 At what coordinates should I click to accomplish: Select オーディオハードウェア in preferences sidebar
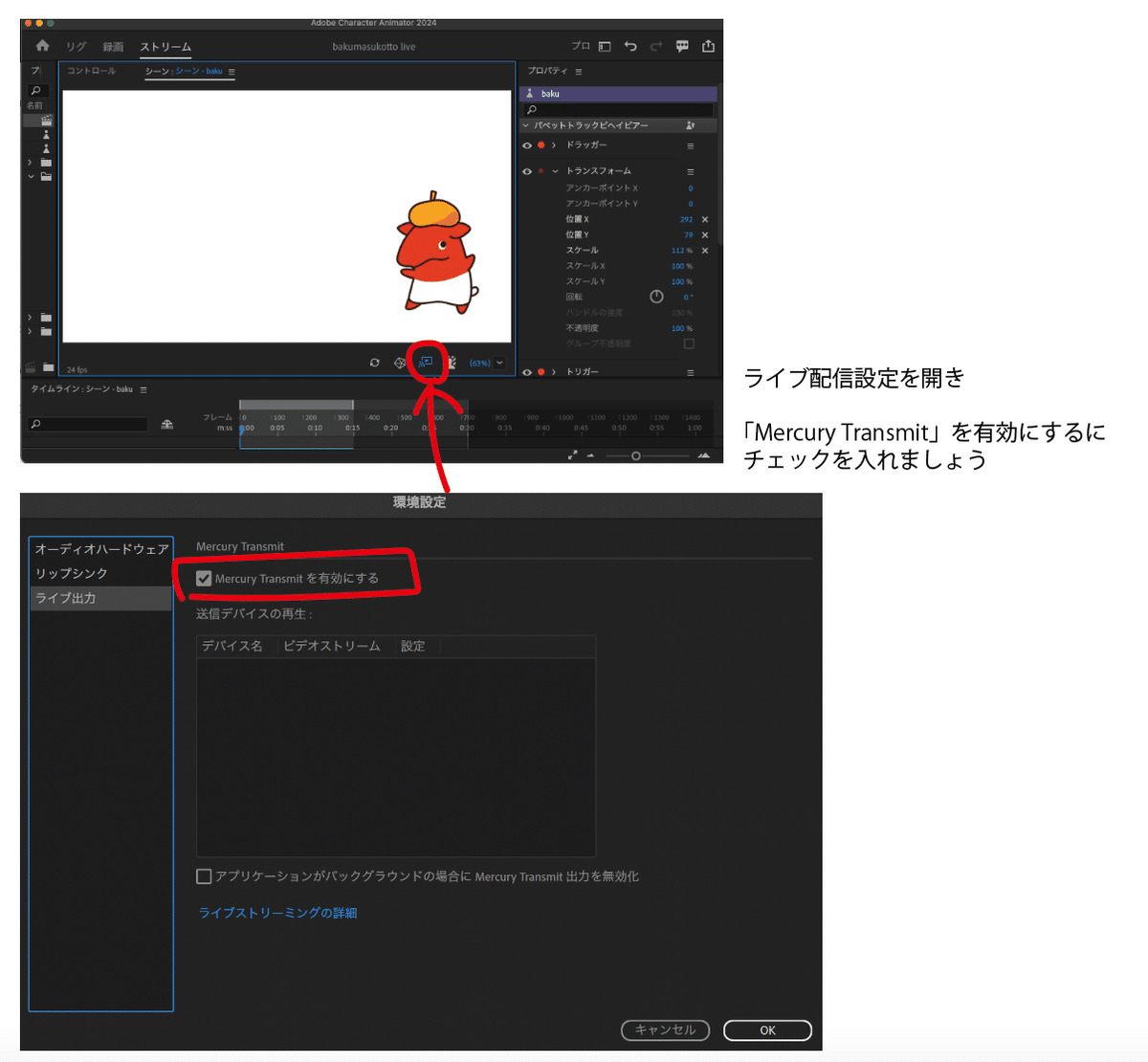(x=101, y=548)
